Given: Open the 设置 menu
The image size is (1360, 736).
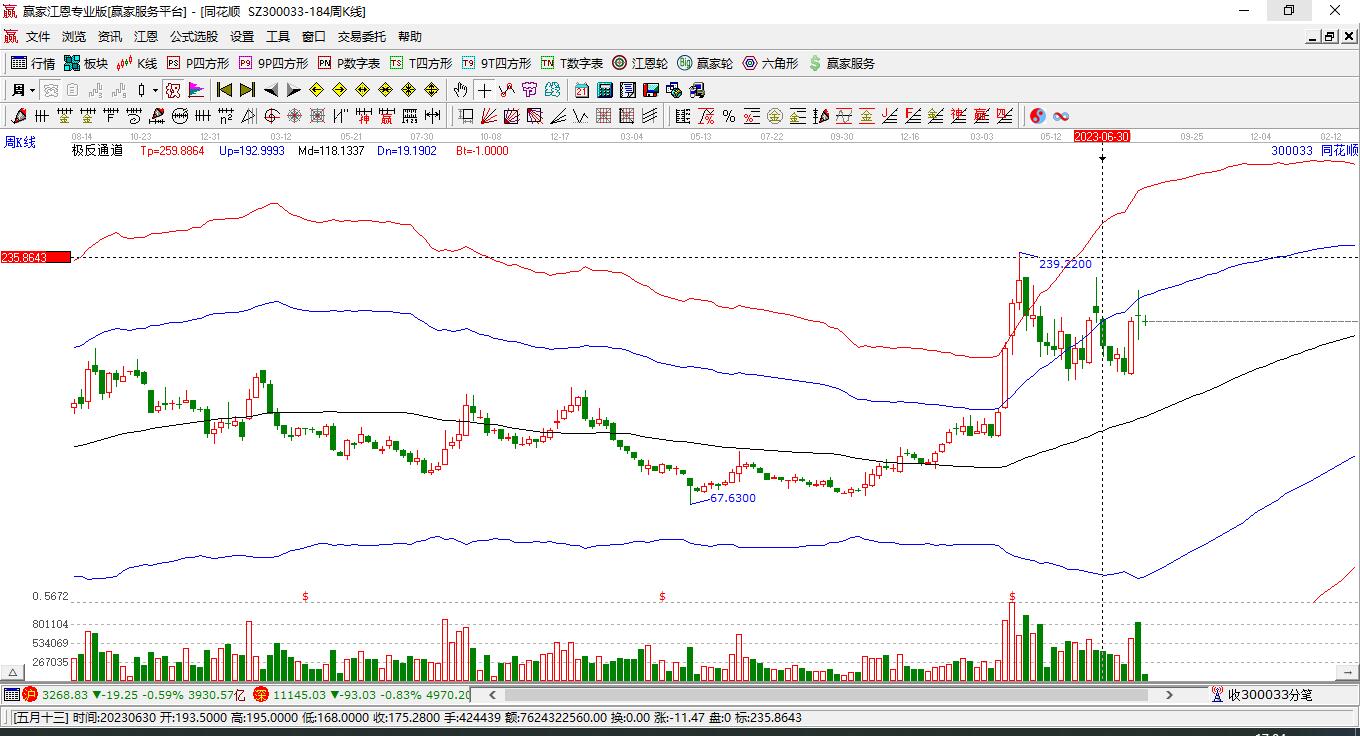Looking at the screenshot, I should [x=242, y=37].
